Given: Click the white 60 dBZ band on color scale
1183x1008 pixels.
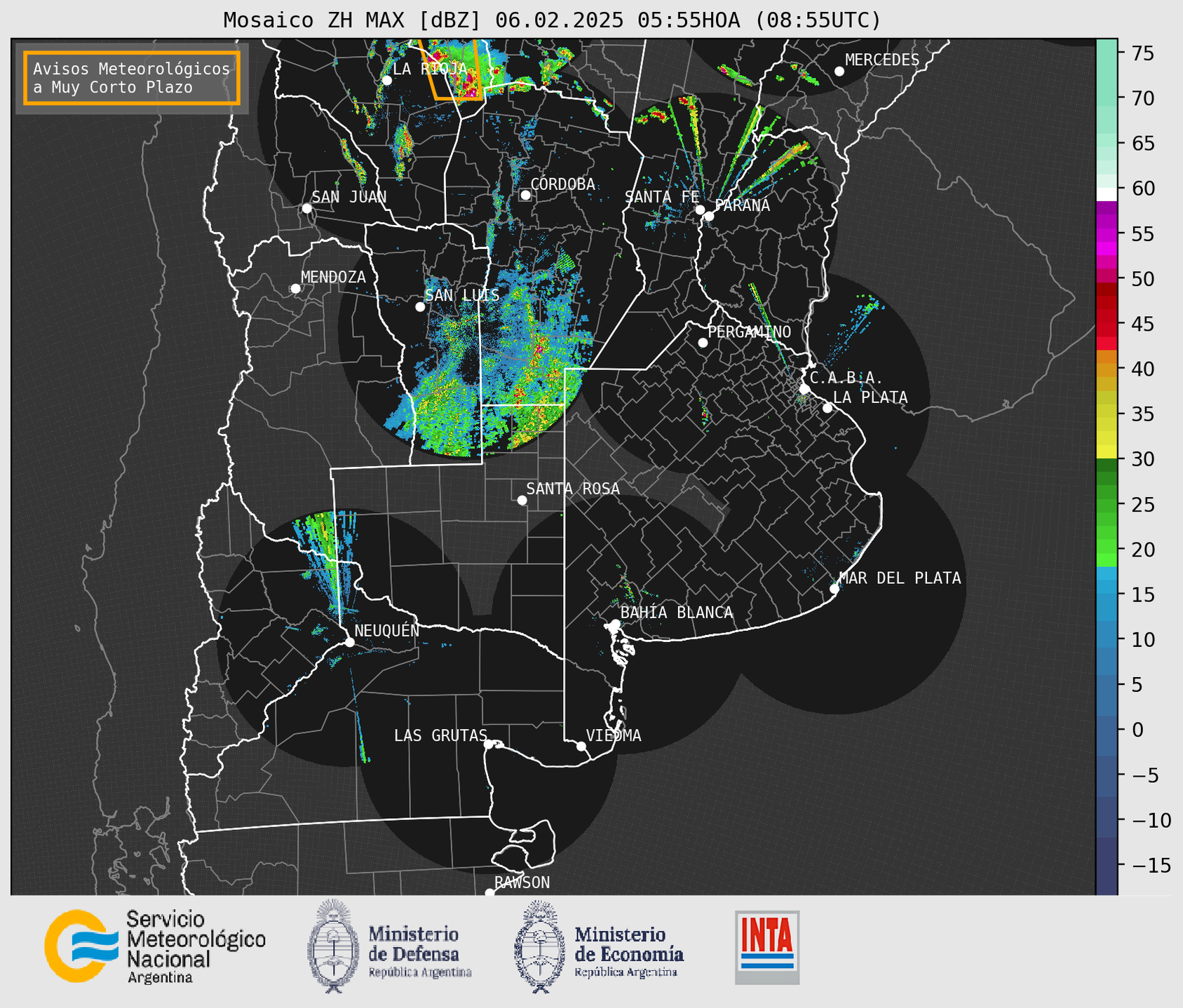Looking at the screenshot, I should [1107, 194].
